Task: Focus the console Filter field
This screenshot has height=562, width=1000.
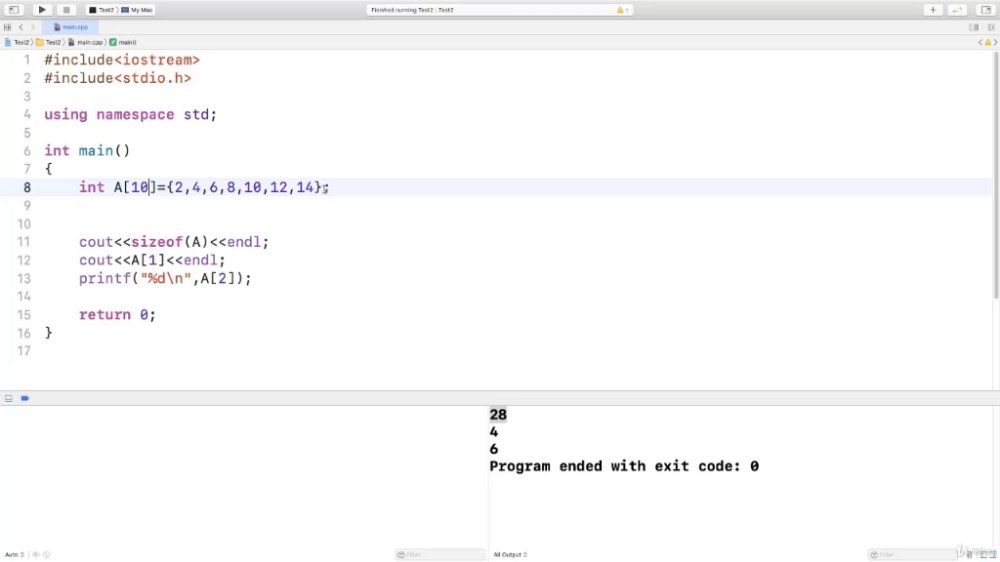Action: (x=912, y=554)
